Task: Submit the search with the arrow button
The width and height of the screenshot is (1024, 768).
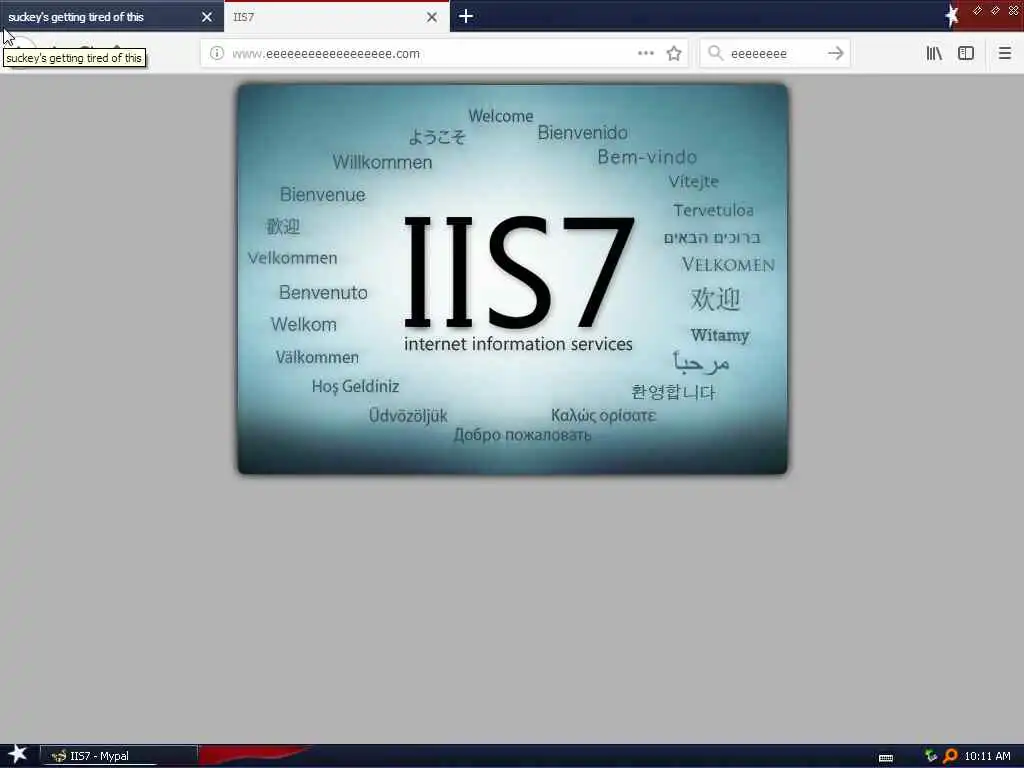Action: click(x=835, y=54)
